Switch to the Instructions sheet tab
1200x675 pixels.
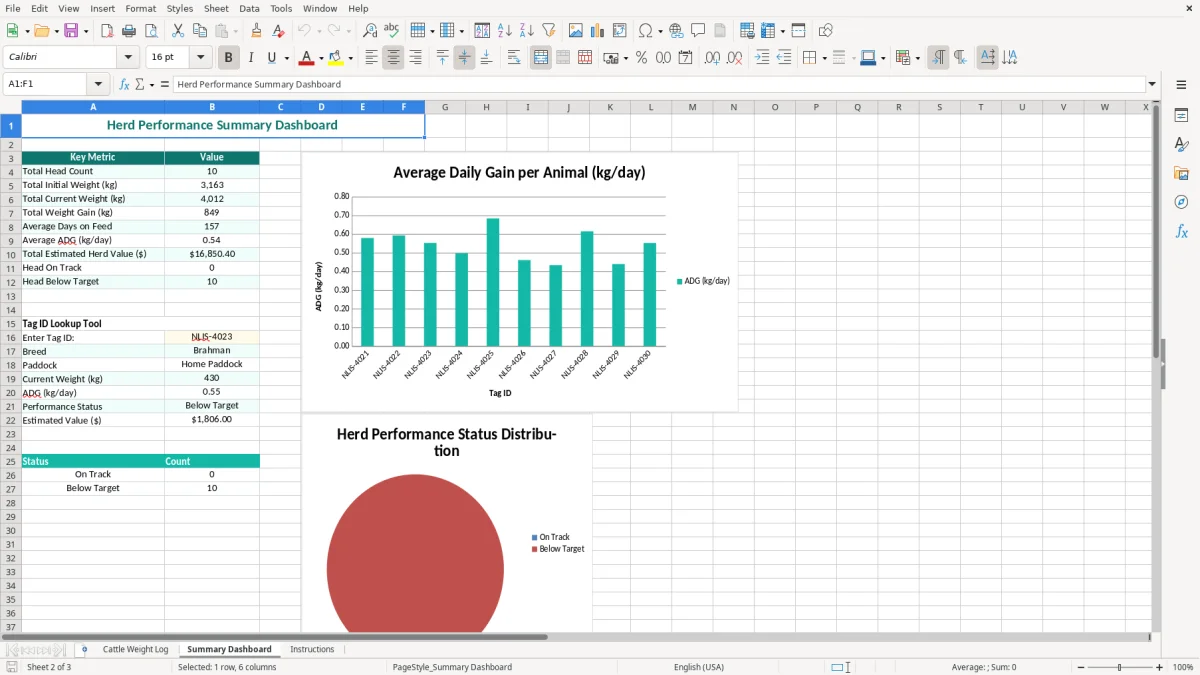point(312,649)
